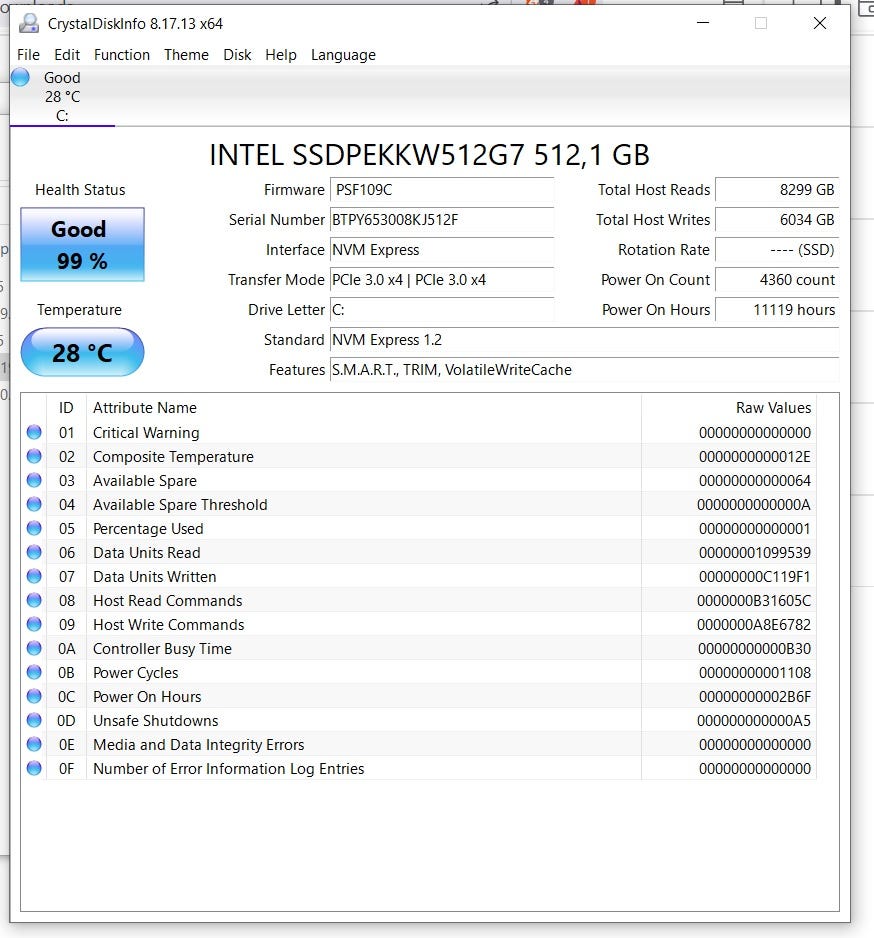Click the Power On Hours value 11119 hours

[x=777, y=309]
